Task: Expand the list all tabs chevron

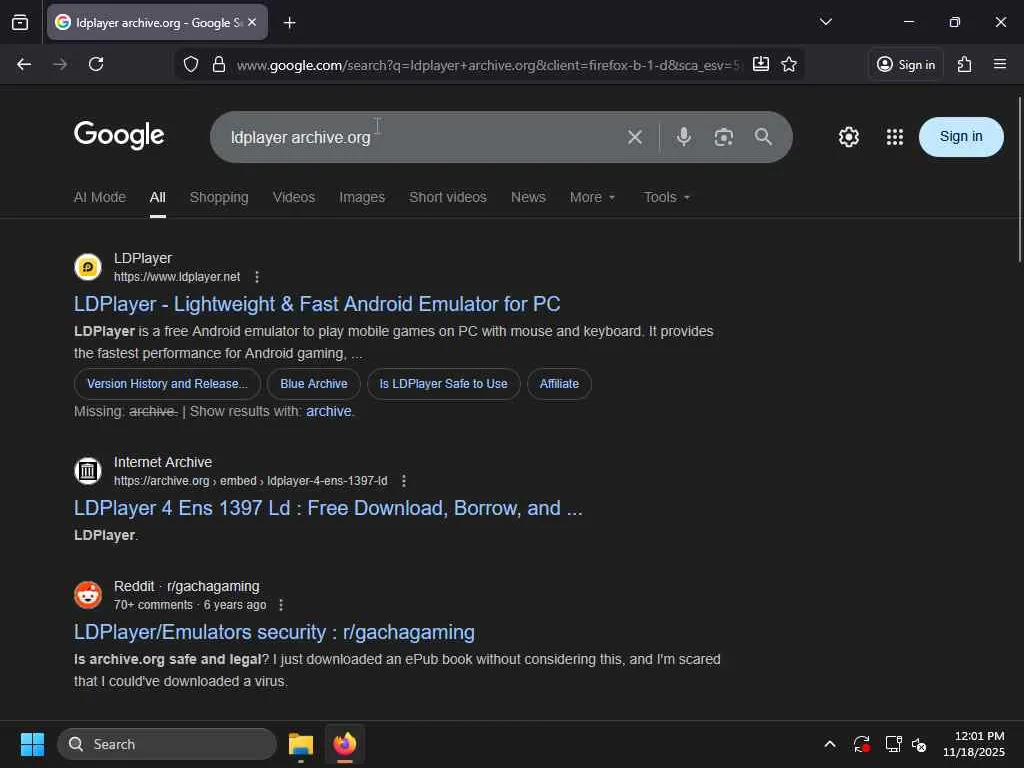Action: (x=825, y=22)
